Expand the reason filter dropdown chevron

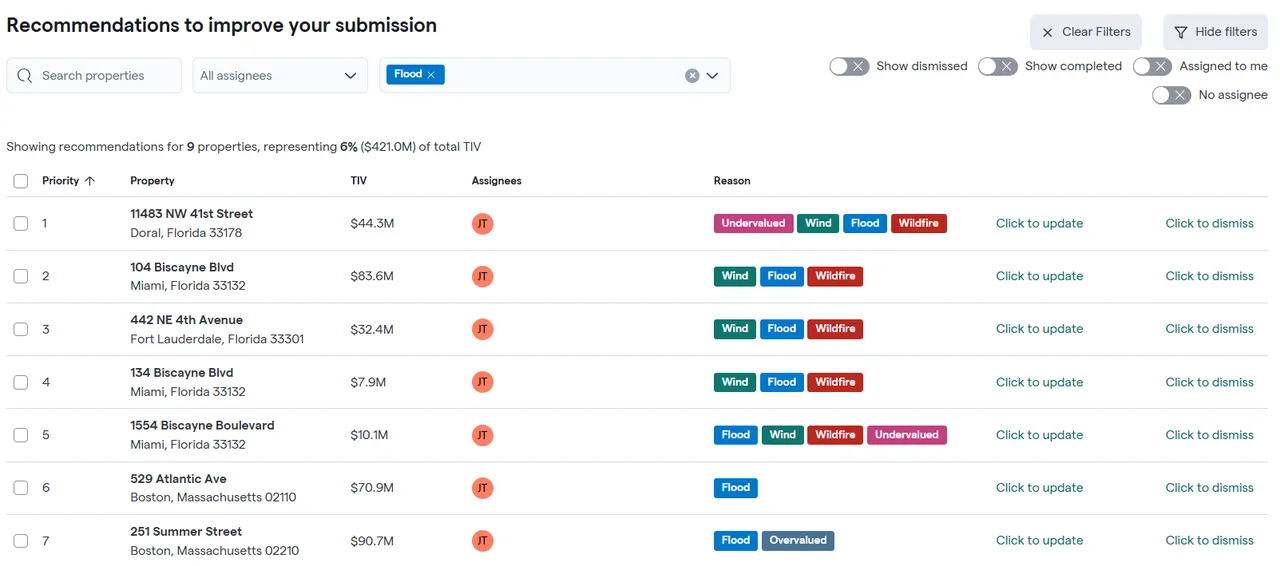click(x=713, y=75)
